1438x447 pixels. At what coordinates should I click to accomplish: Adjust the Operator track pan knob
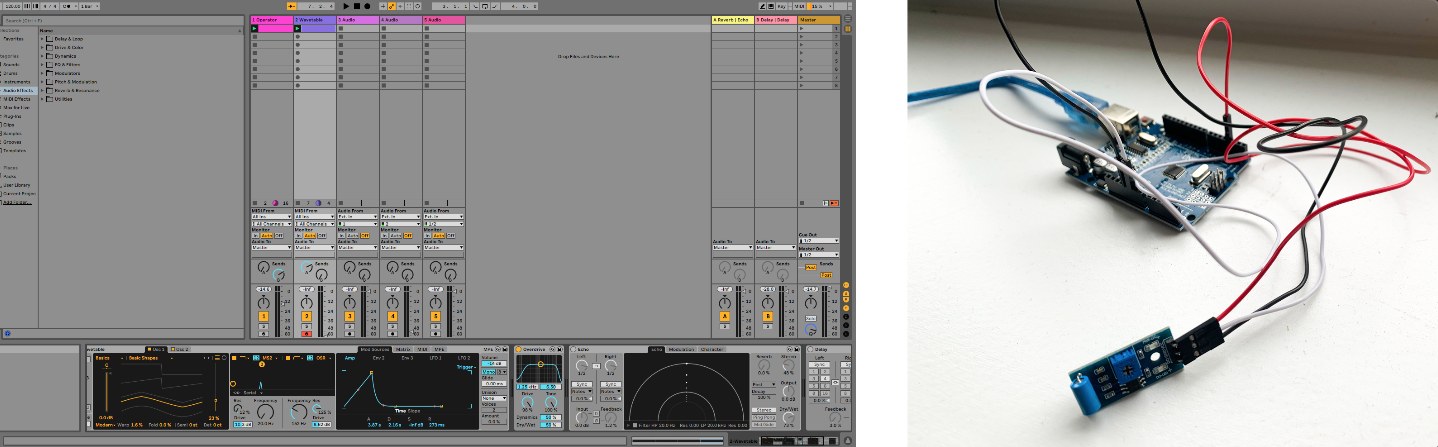264,301
